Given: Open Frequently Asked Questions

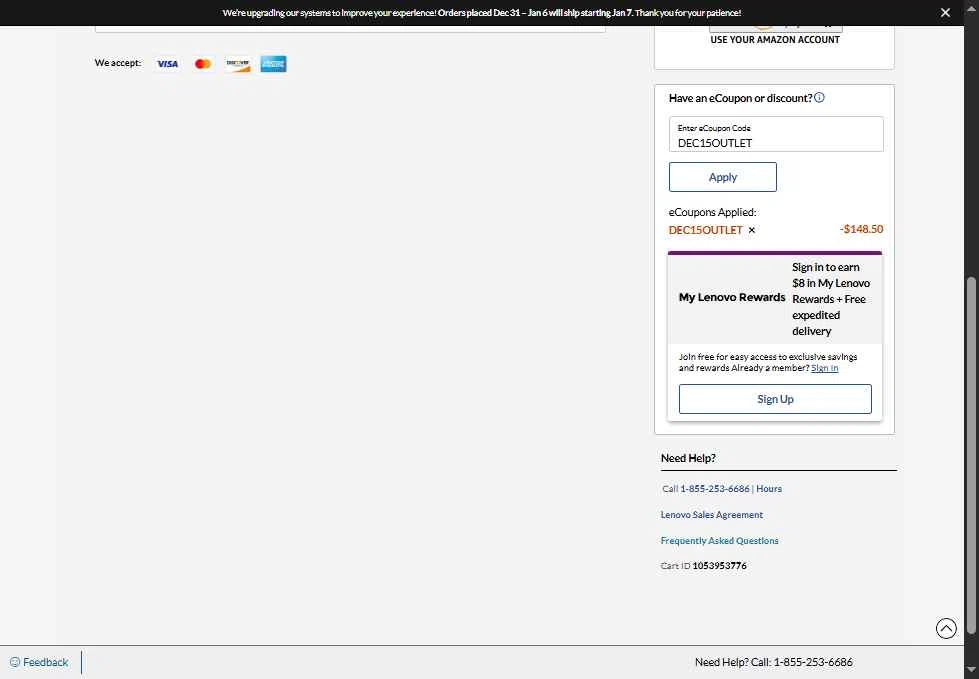Looking at the screenshot, I should 719,540.
